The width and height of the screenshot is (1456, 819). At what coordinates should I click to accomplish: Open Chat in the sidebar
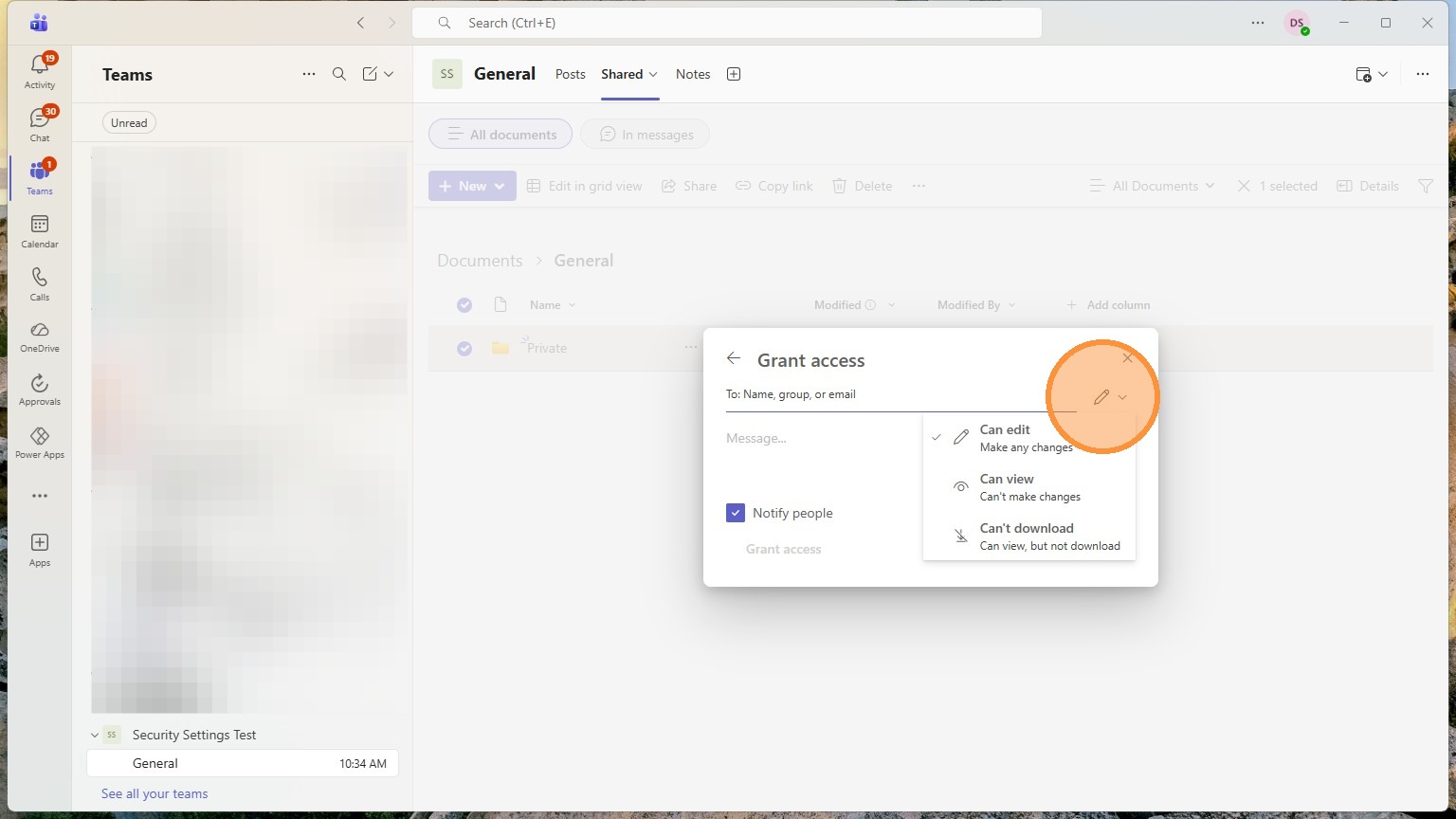point(40,124)
